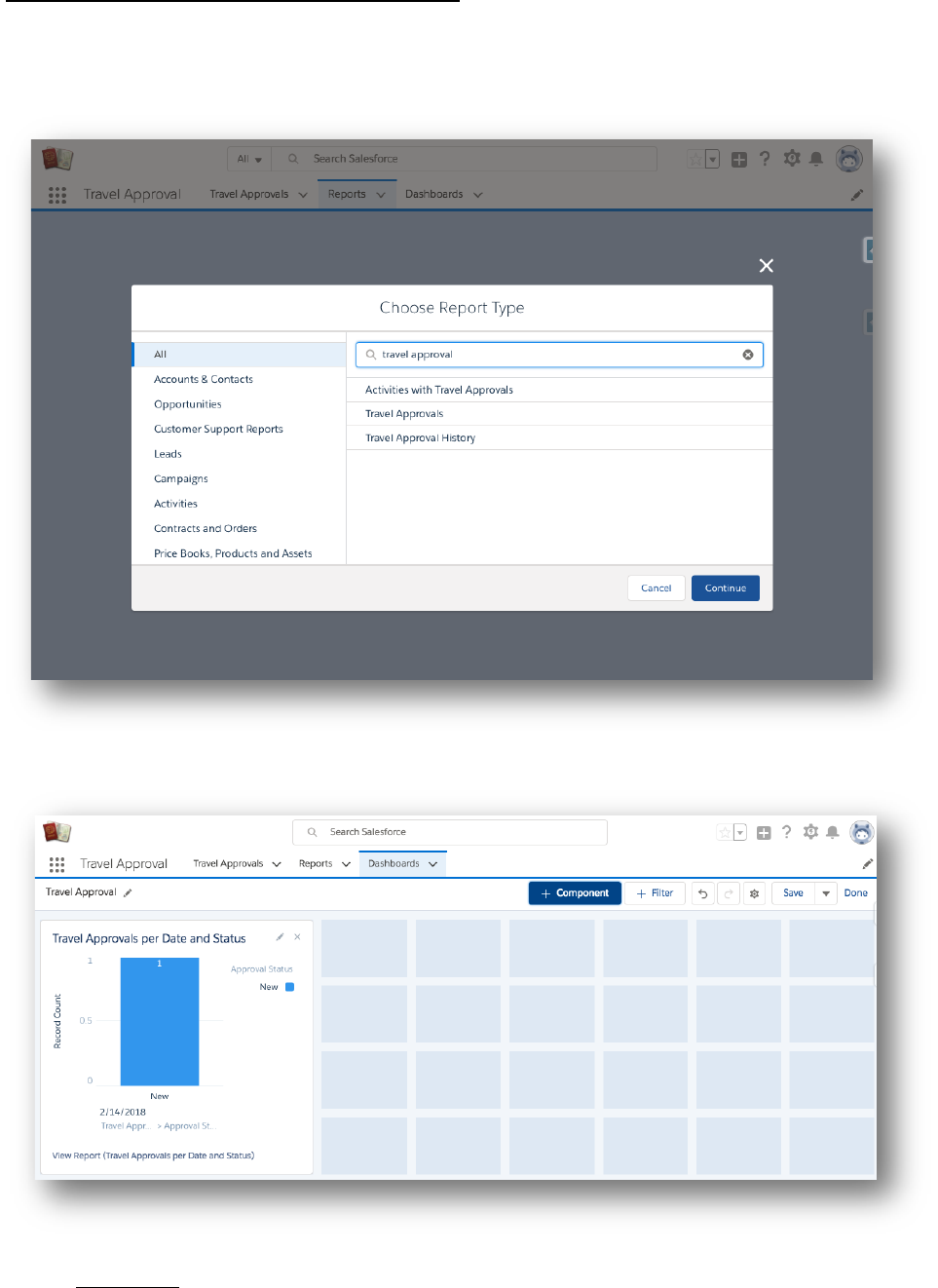The width and height of the screenshot is (938, 1288).
Task: Open Dashboards tab in lower screenshot
Action: [394, 864]
